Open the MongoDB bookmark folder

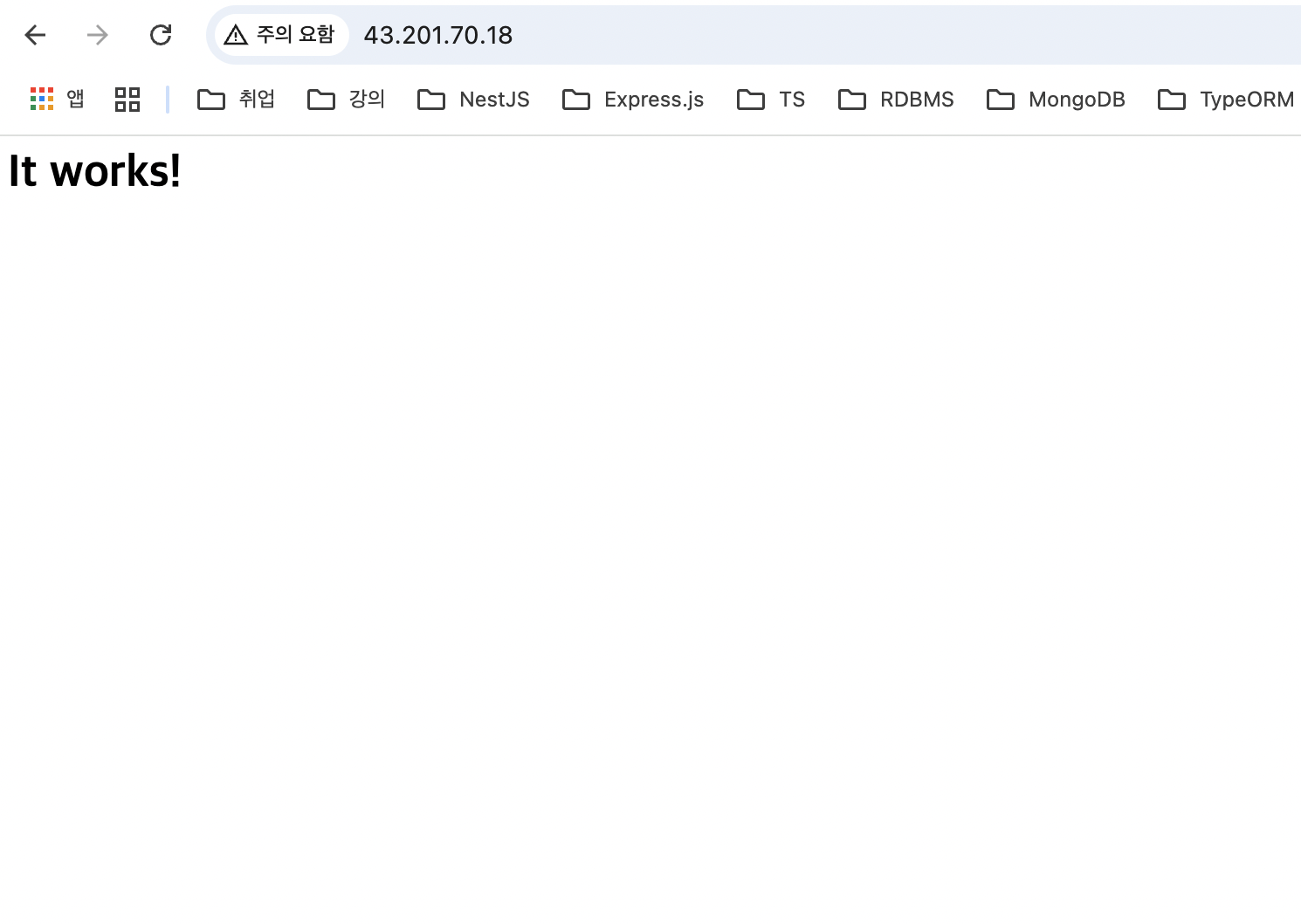[x=1057, y=99]
